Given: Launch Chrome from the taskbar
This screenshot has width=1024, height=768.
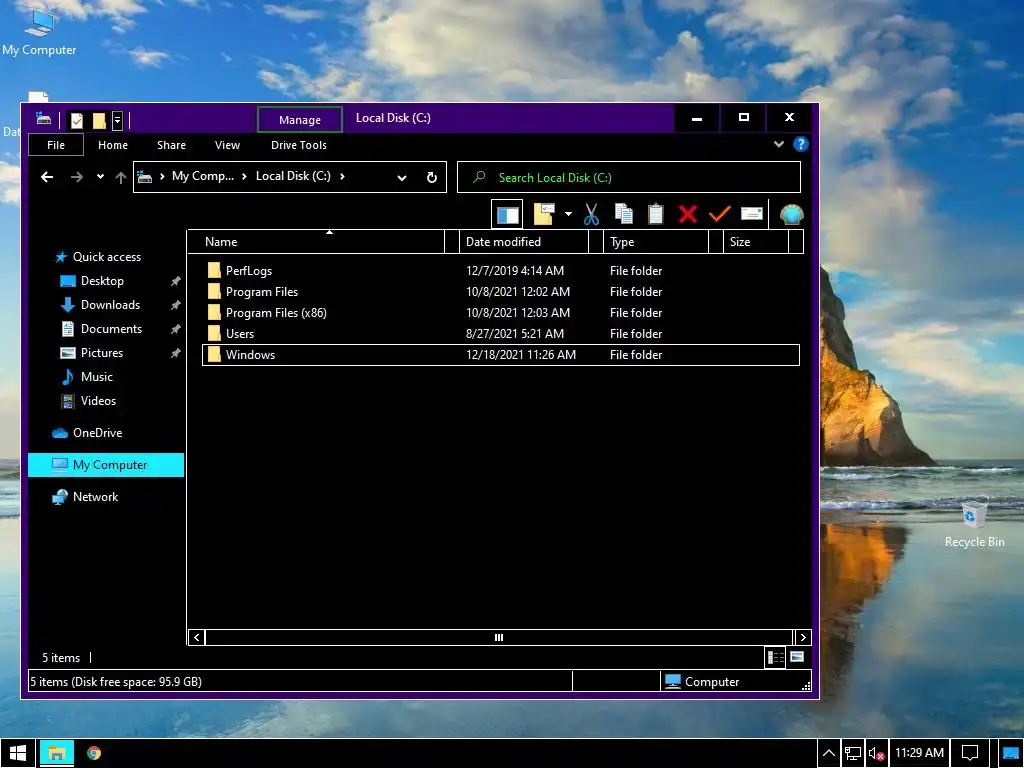Looking at the screenshot, I should tap(94, 753).
